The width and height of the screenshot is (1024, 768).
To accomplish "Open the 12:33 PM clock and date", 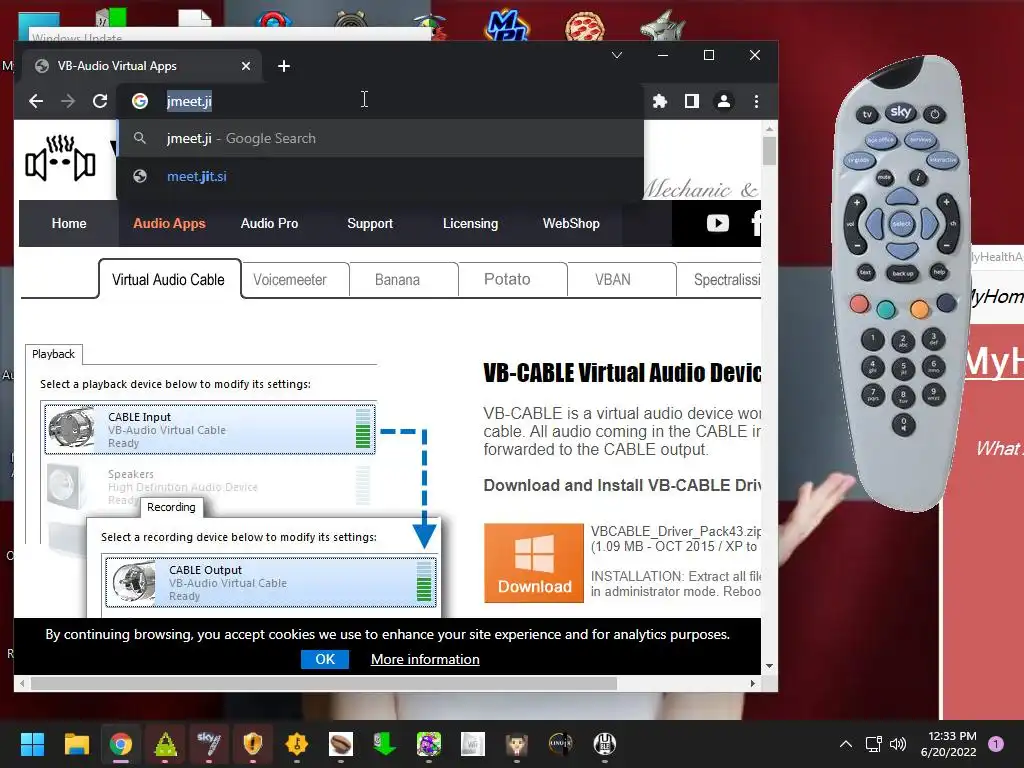I will coord(948,744).
